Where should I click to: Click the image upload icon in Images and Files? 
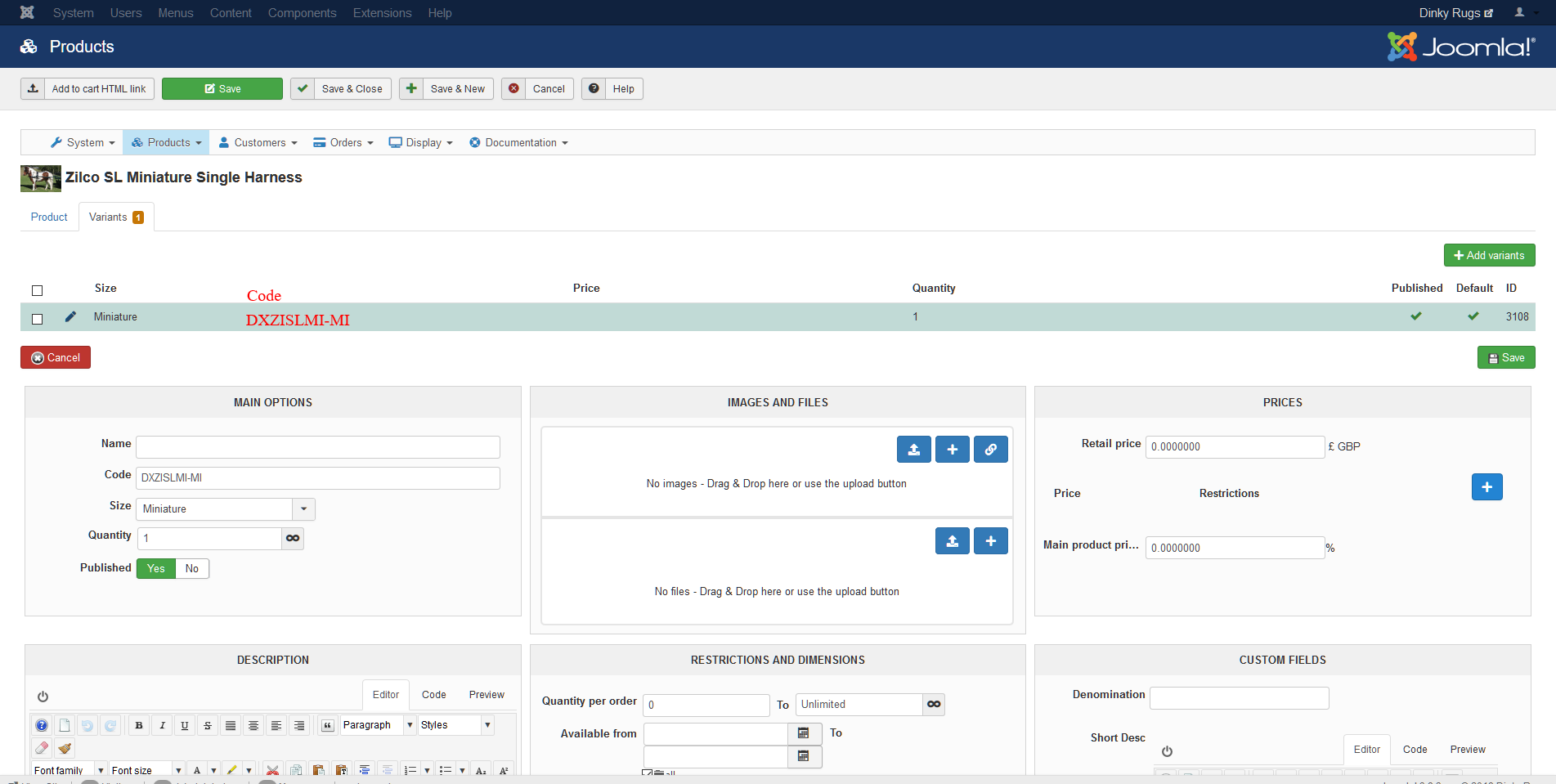pos(914,449)
